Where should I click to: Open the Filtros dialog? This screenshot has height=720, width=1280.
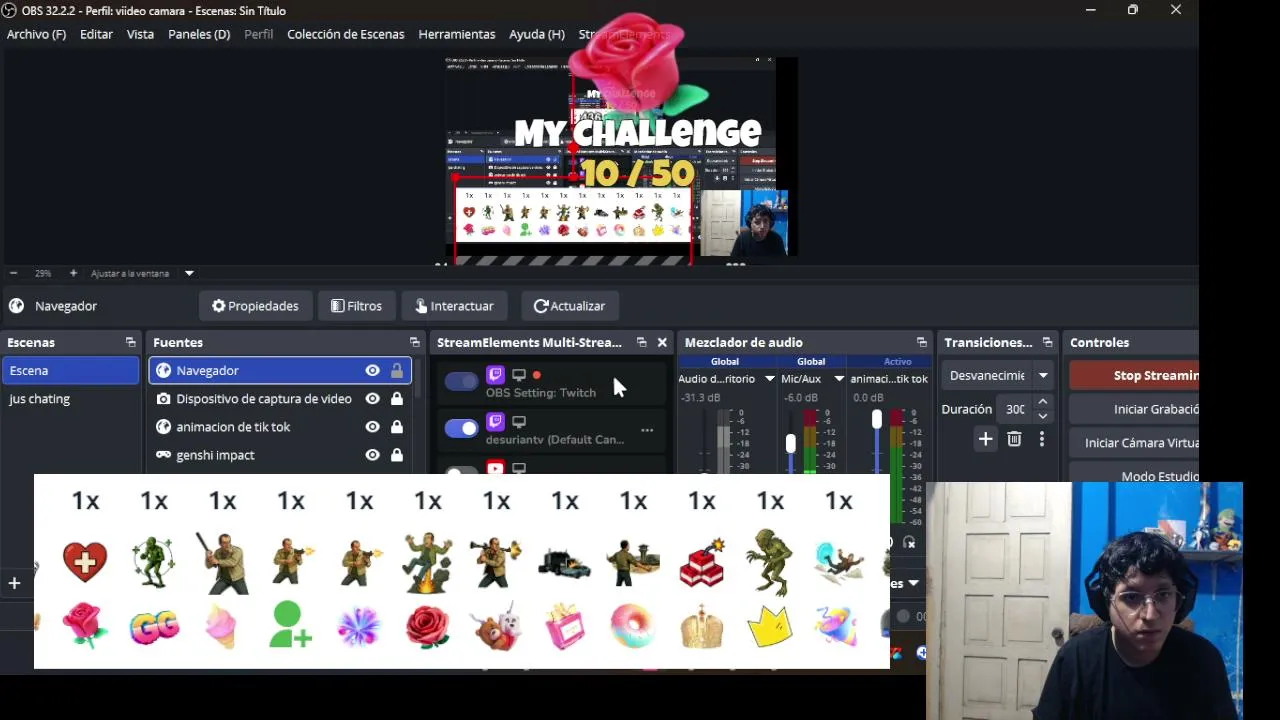[357, 306]
